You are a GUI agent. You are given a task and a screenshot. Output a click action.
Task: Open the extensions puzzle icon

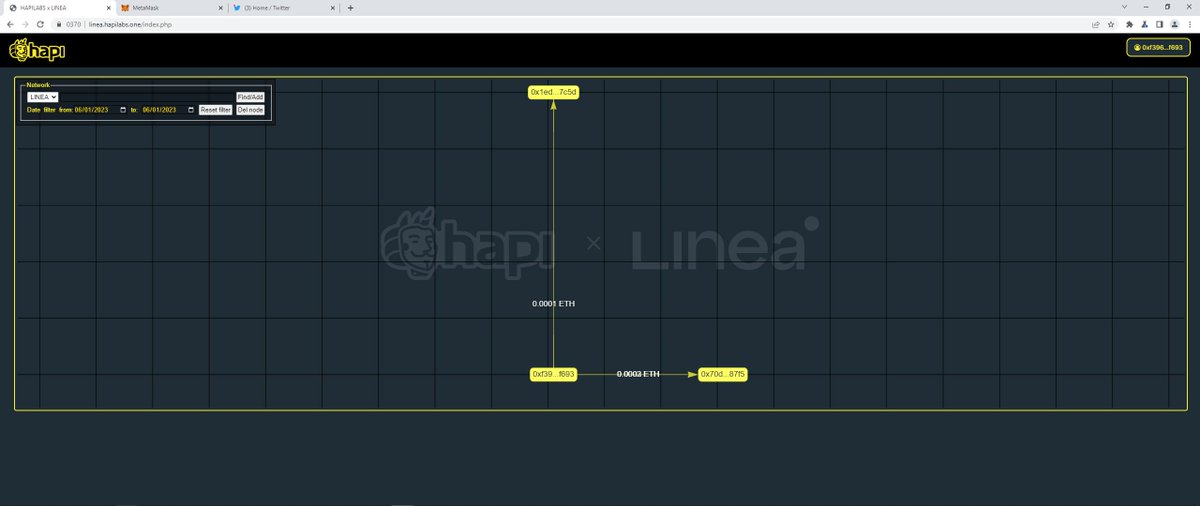1129,24
